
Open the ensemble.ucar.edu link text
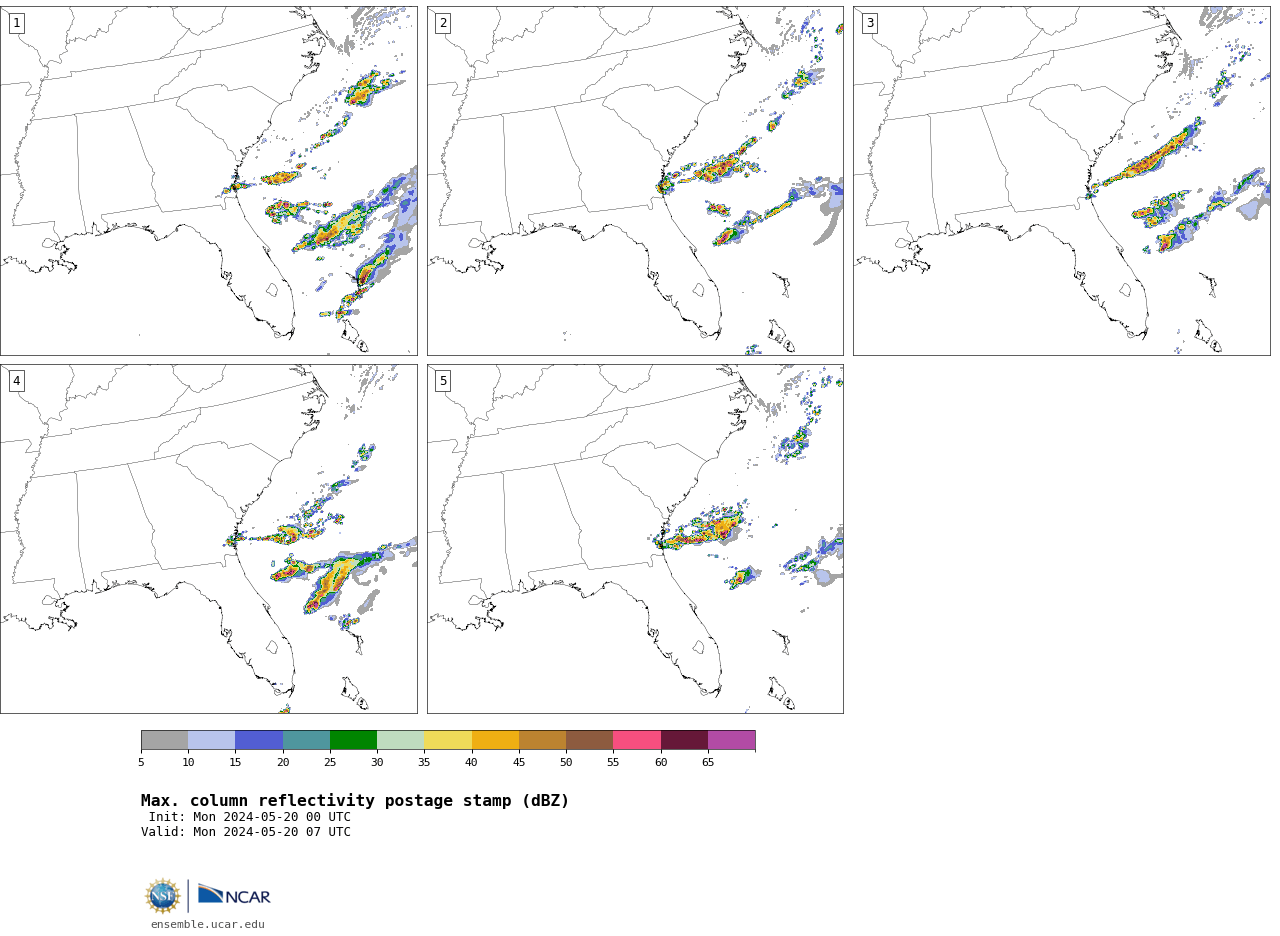pyautogui.click(x=208, y=924)
